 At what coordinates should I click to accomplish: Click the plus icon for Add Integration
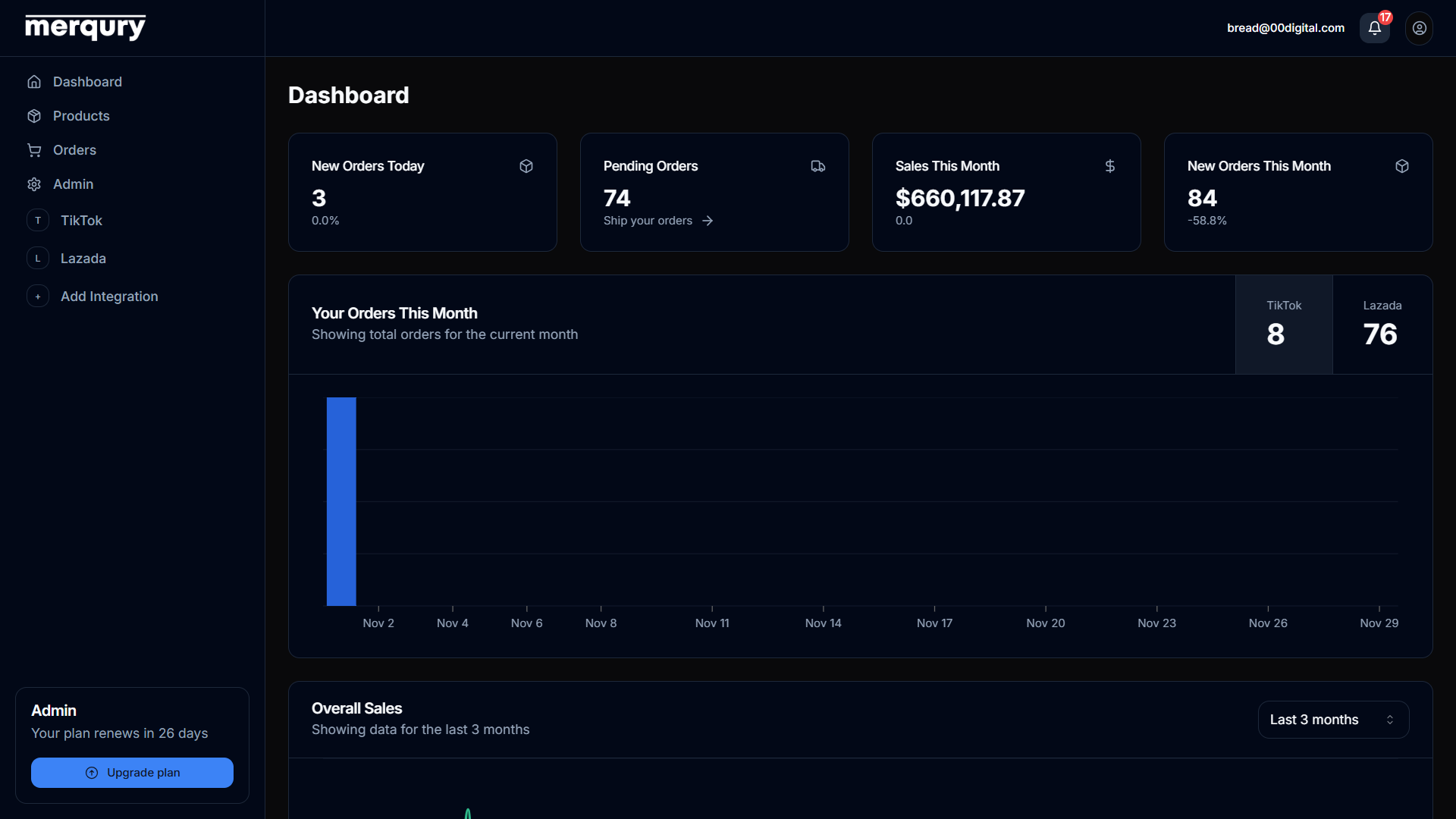(38, 297)
